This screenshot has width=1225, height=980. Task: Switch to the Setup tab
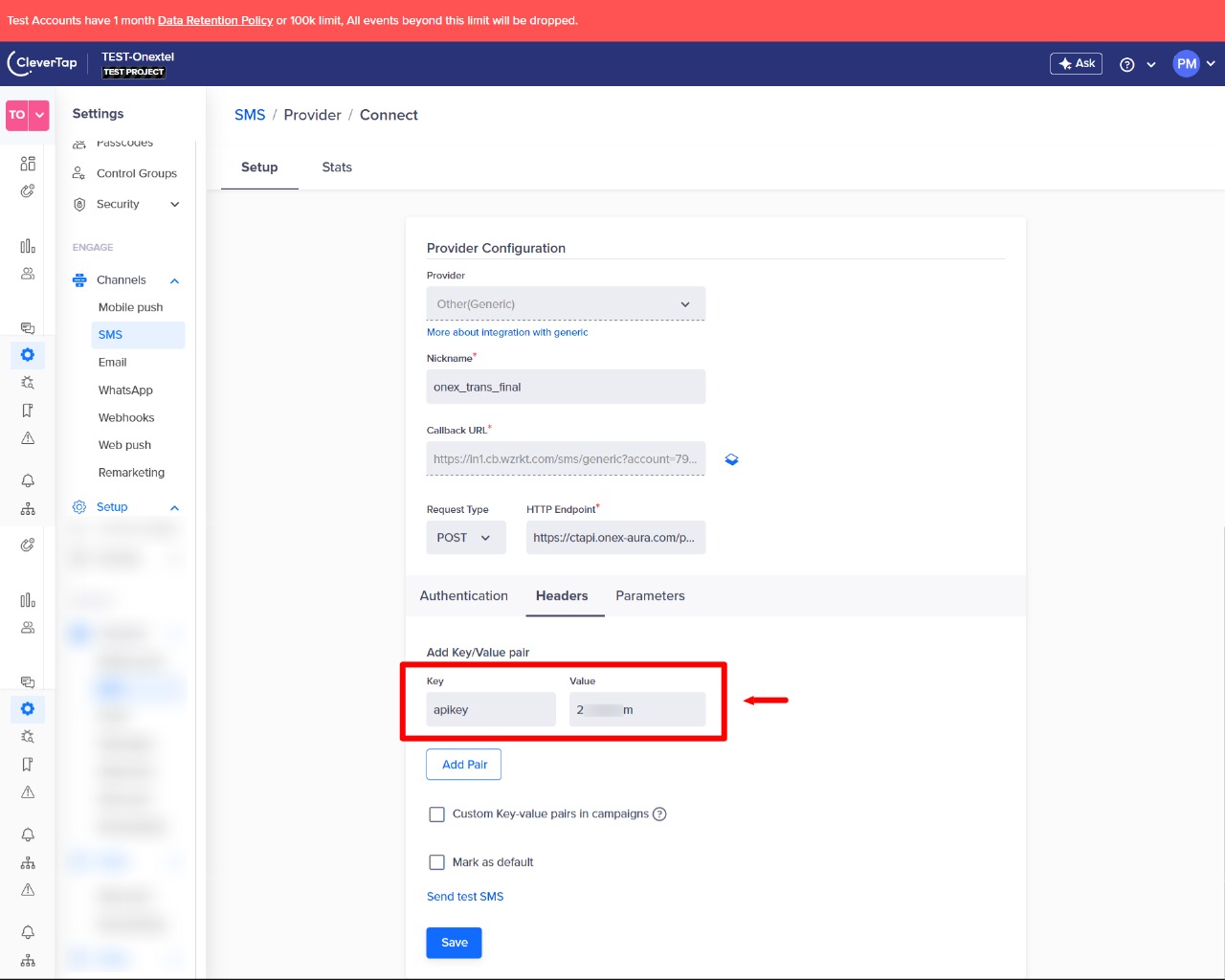[x=259, y=167]
